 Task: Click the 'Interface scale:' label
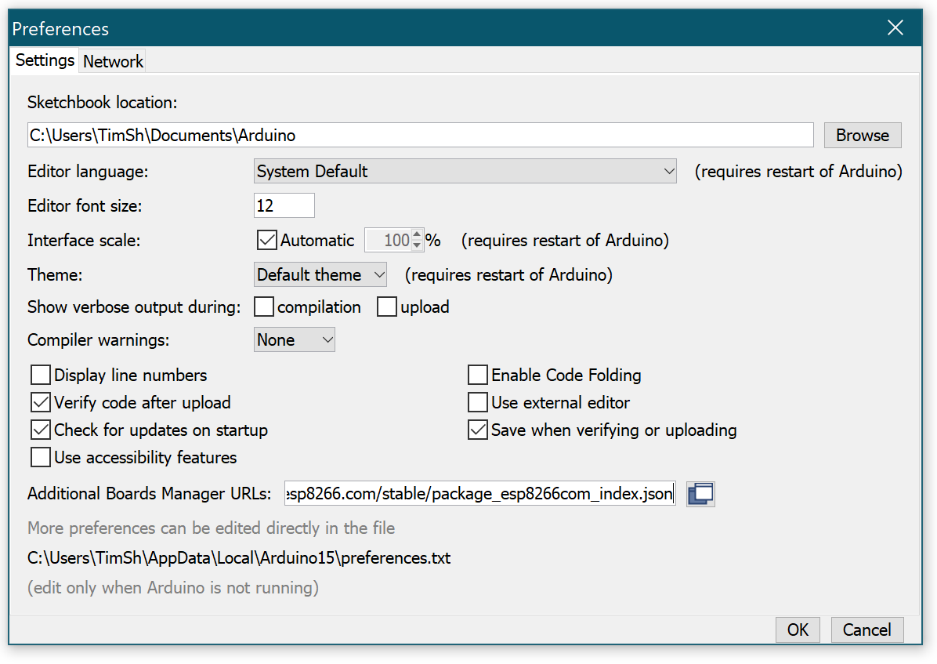(84, 241)
